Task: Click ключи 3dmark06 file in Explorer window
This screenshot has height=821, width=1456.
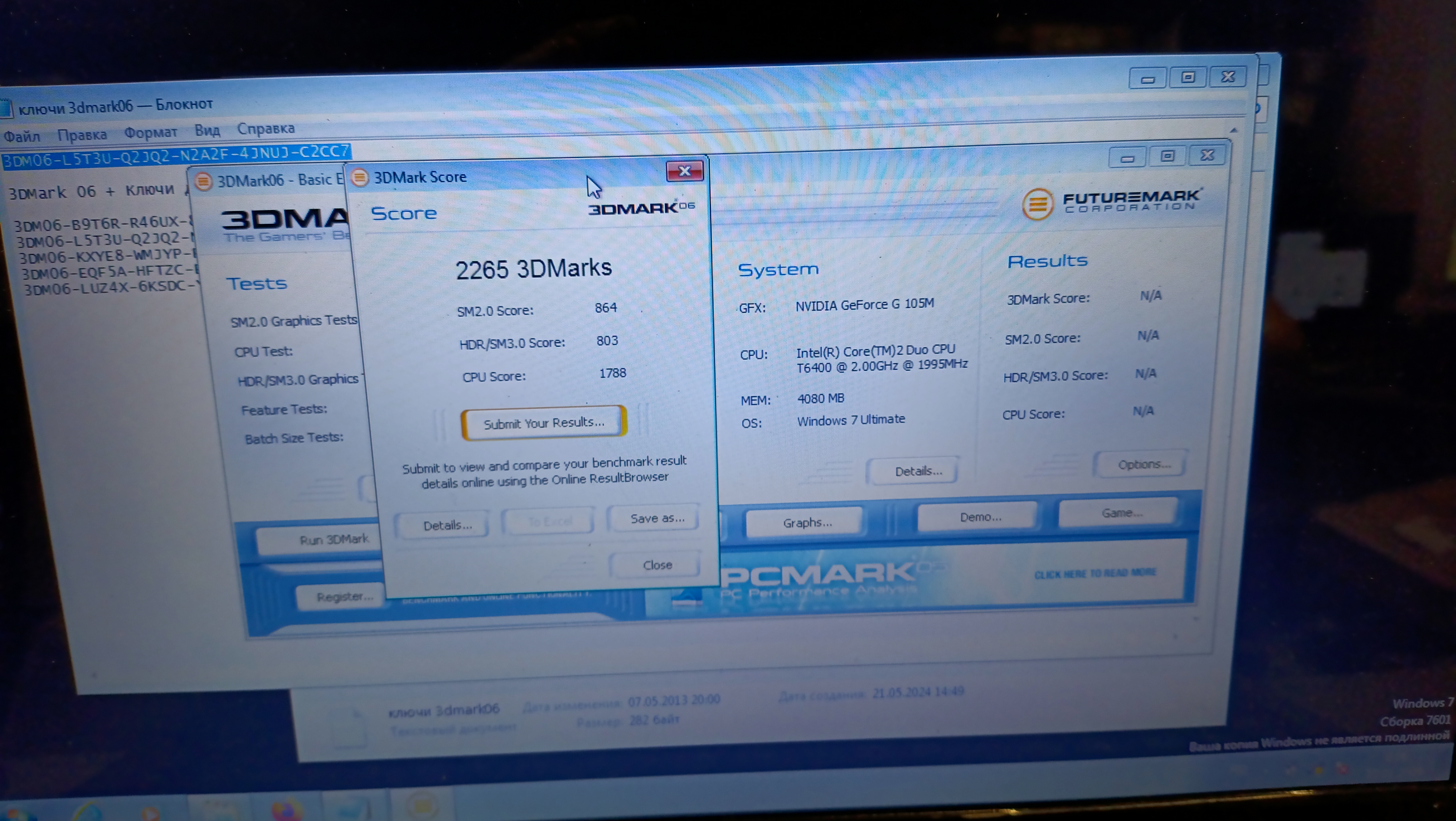Action: 444,709
